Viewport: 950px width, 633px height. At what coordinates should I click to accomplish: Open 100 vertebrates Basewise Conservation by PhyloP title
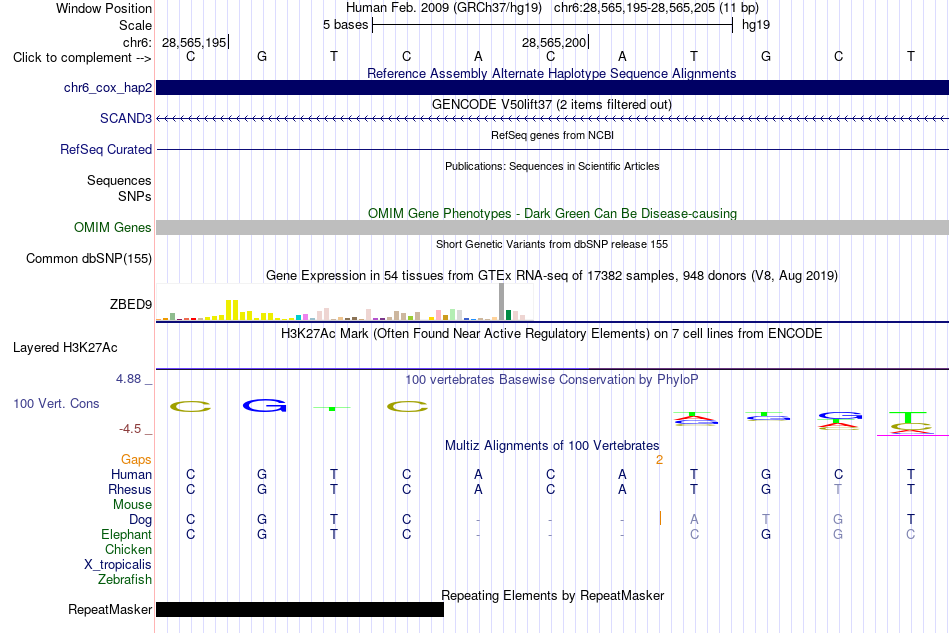(551, 380)
